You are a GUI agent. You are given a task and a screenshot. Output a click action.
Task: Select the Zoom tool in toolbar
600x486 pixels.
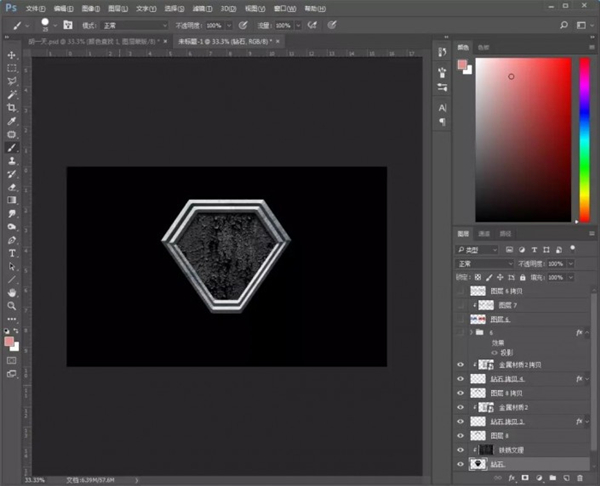pos(12,305)
